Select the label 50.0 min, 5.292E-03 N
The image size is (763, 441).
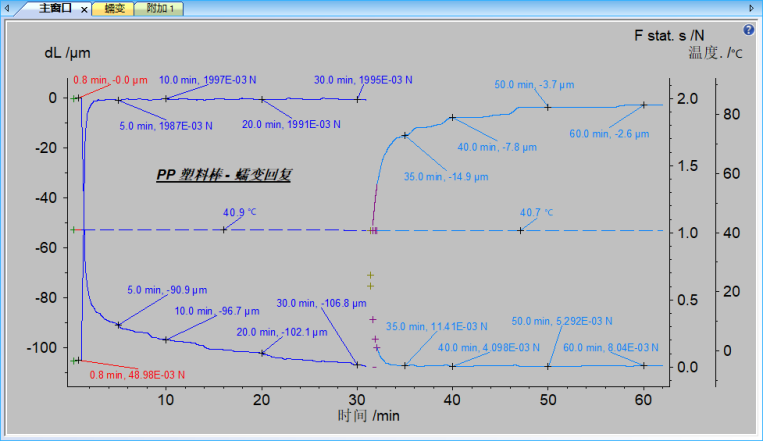(x=562, y=321)
